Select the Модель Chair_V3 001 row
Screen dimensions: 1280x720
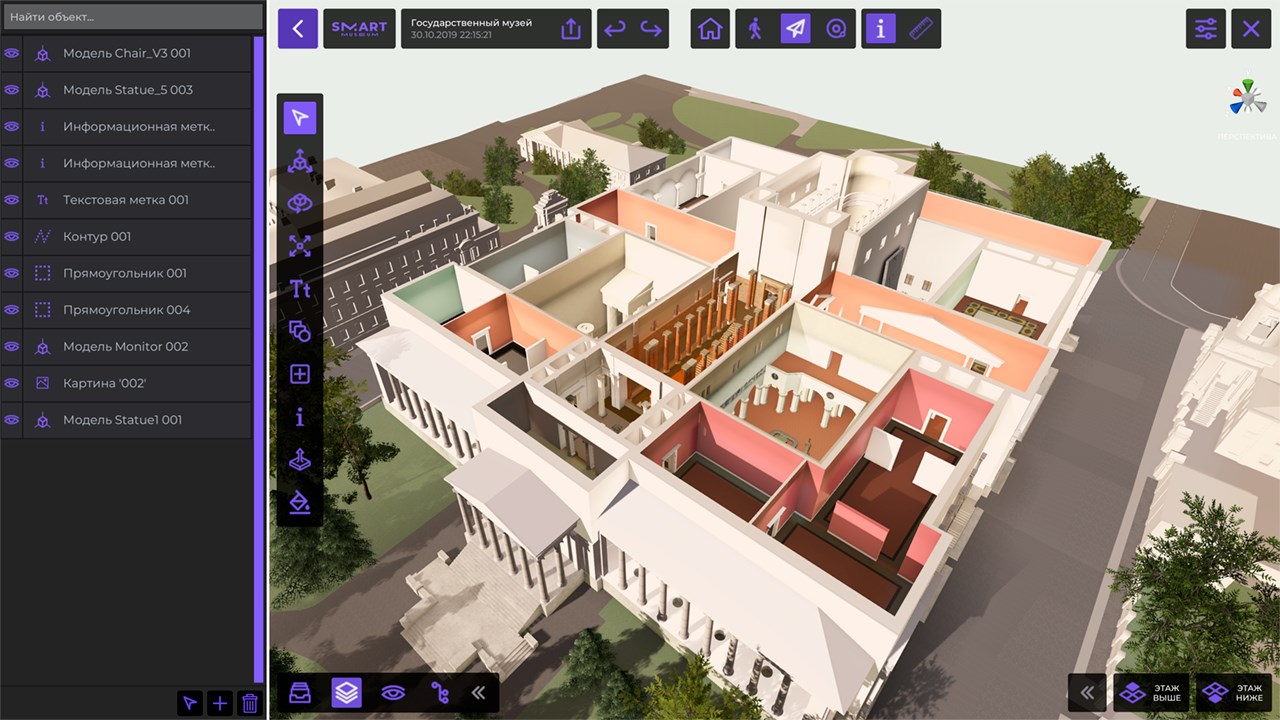click(126, 53)
